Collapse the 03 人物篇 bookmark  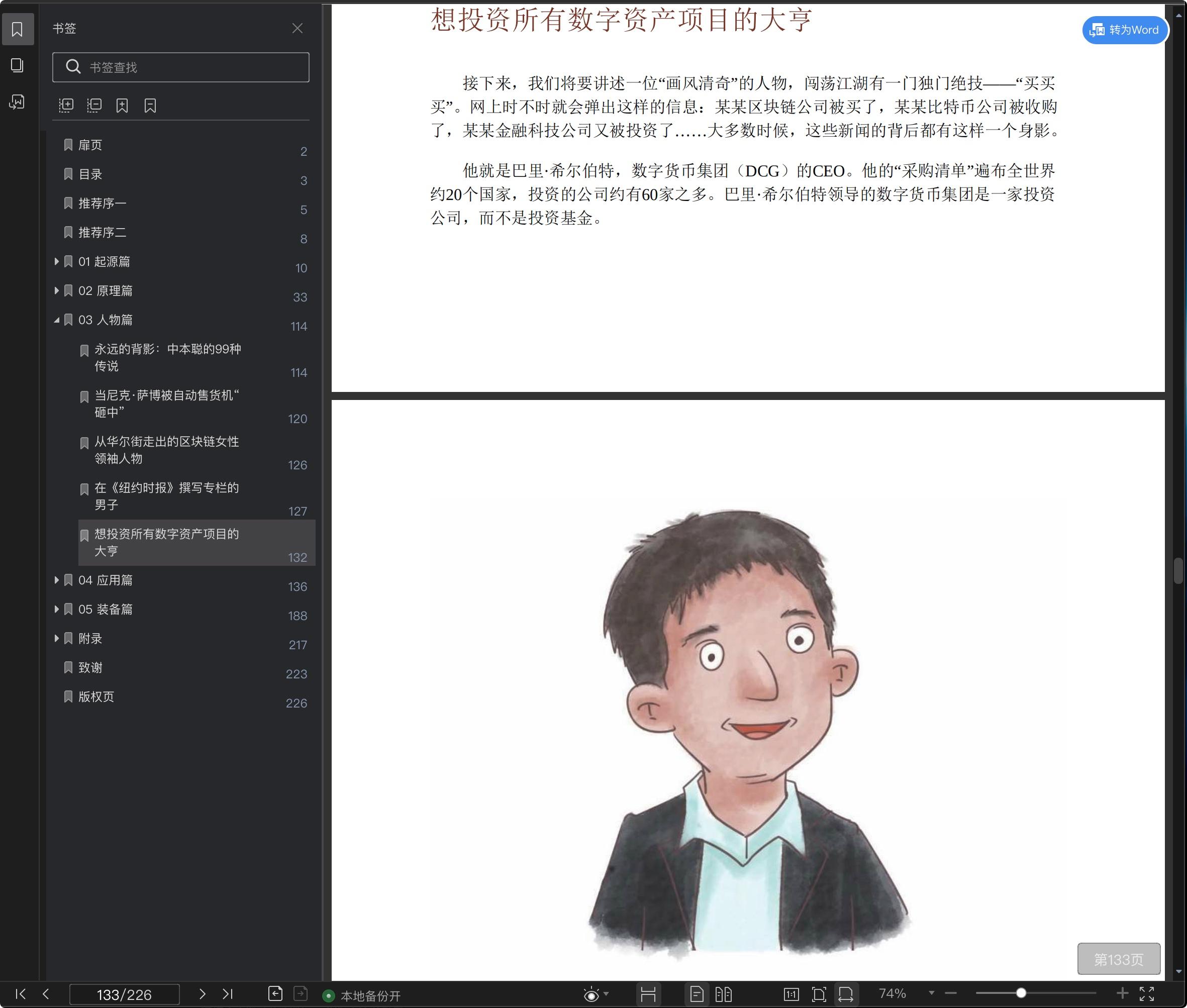pyautogui.click(x=57, y=320)
